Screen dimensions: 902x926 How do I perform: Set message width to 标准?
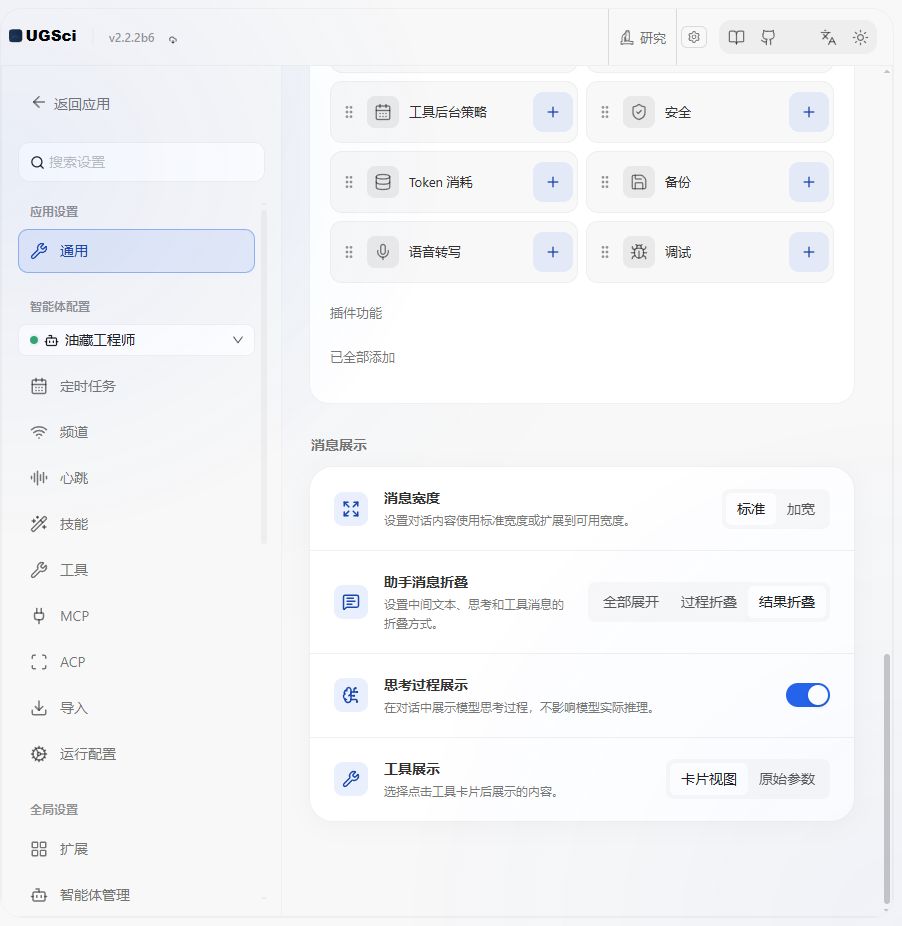[x=750, y=509]
